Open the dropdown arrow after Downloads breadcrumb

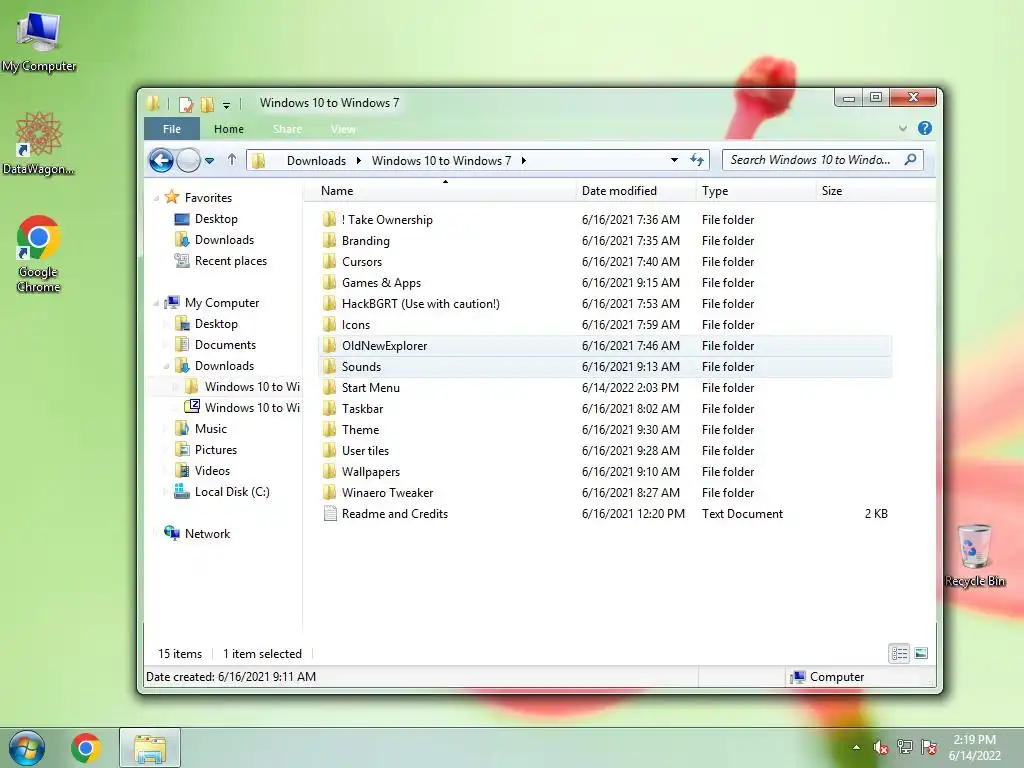point(359,161)
